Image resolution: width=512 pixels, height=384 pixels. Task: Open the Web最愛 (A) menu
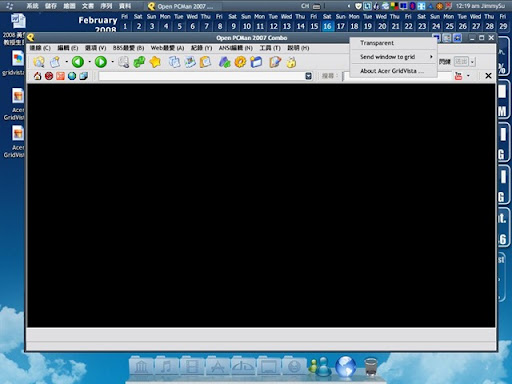167,48
